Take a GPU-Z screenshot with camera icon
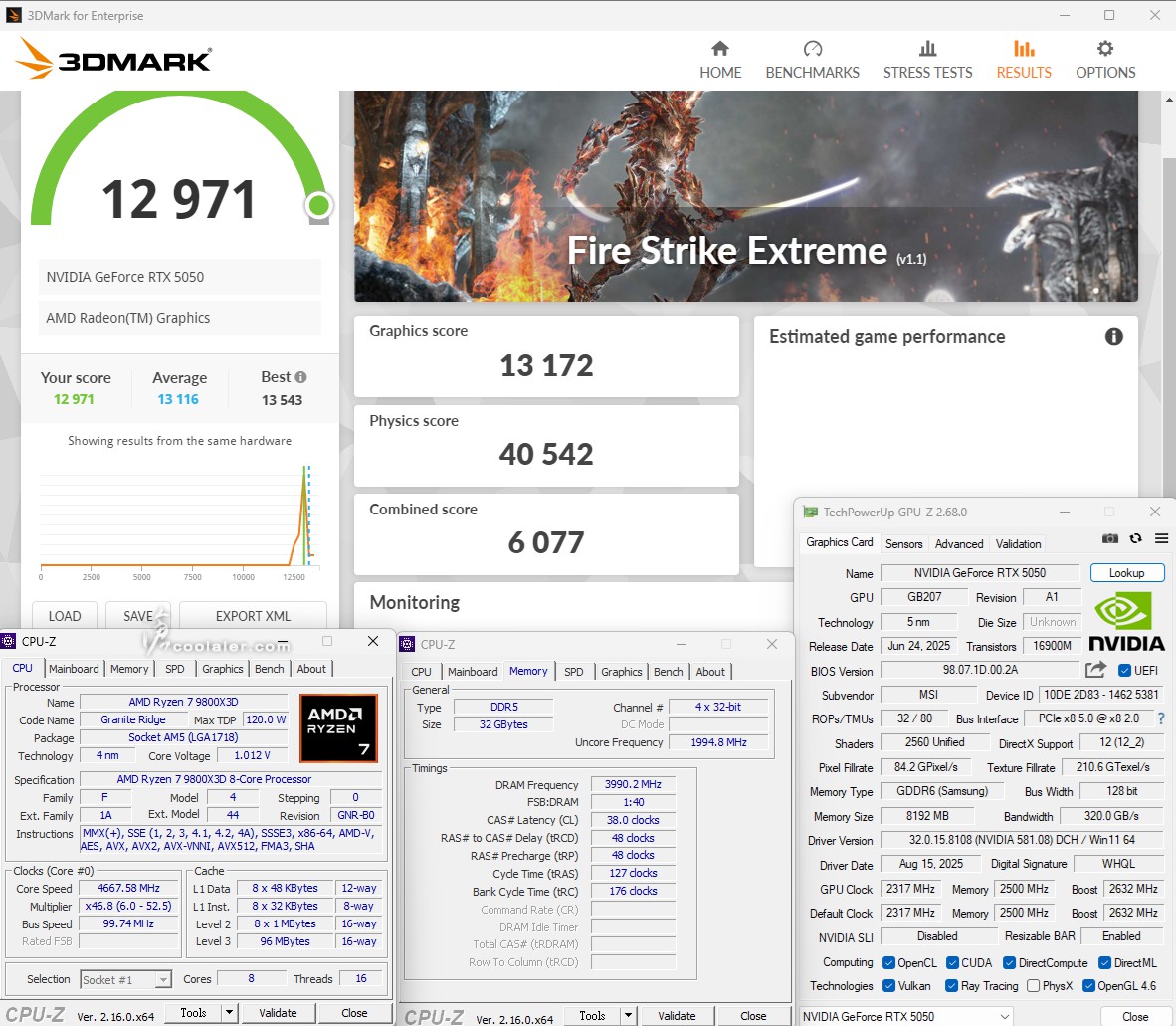The image size is (1176, 1026). tap(1110, 538)
